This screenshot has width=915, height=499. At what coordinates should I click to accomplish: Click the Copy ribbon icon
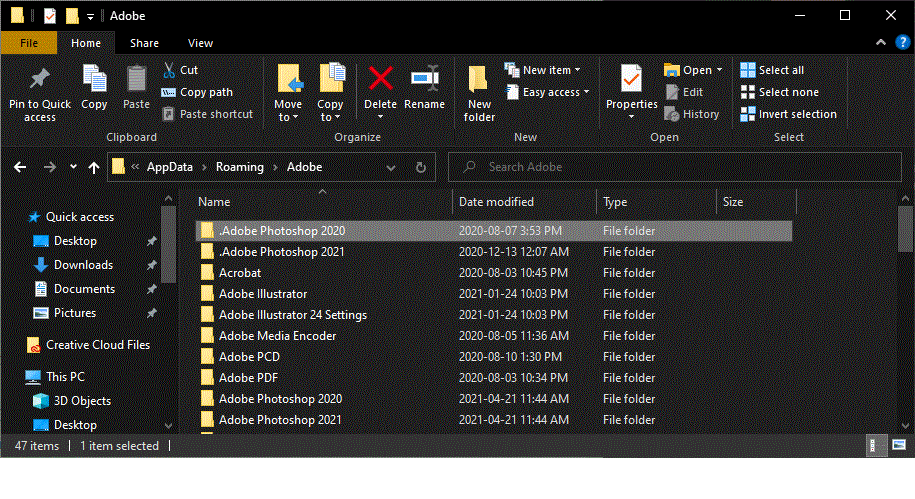[x=94, y=79]
